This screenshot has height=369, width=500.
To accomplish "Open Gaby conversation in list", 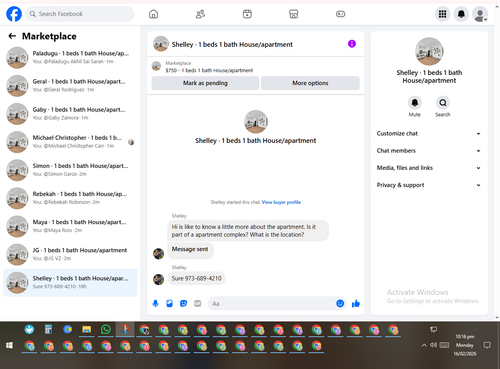I will click(70, 114).
